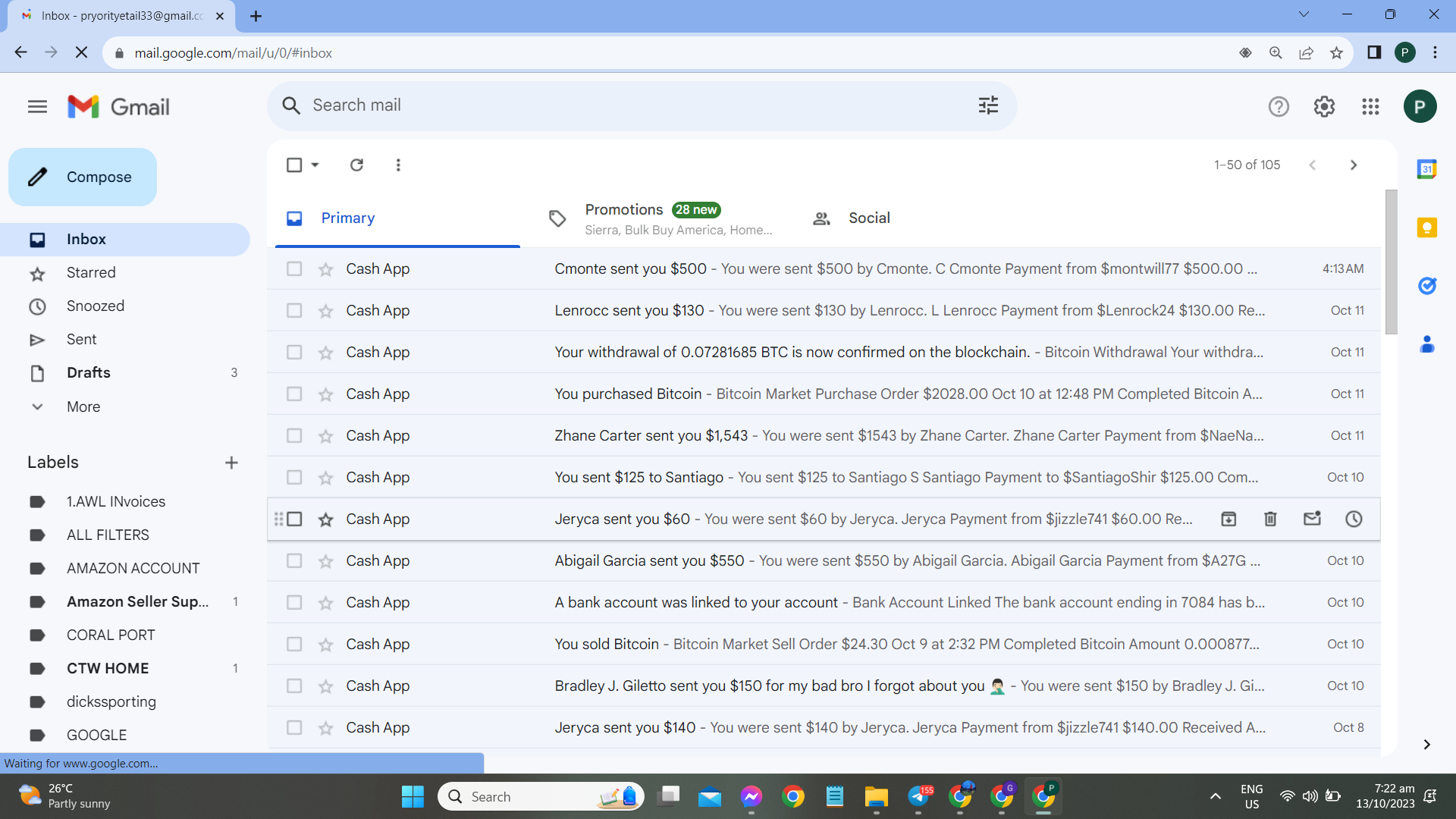1456x819 pixels.
Task: Open the Snoozed folder
Action: tap(125, 306)
